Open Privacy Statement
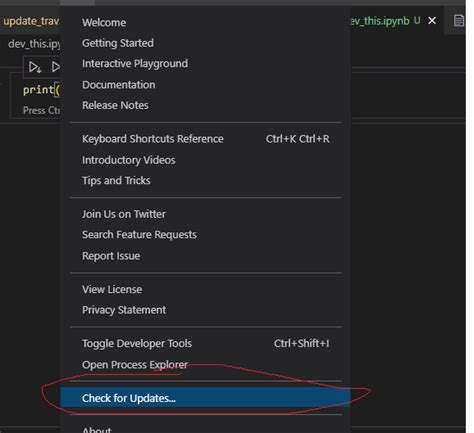 205,310
